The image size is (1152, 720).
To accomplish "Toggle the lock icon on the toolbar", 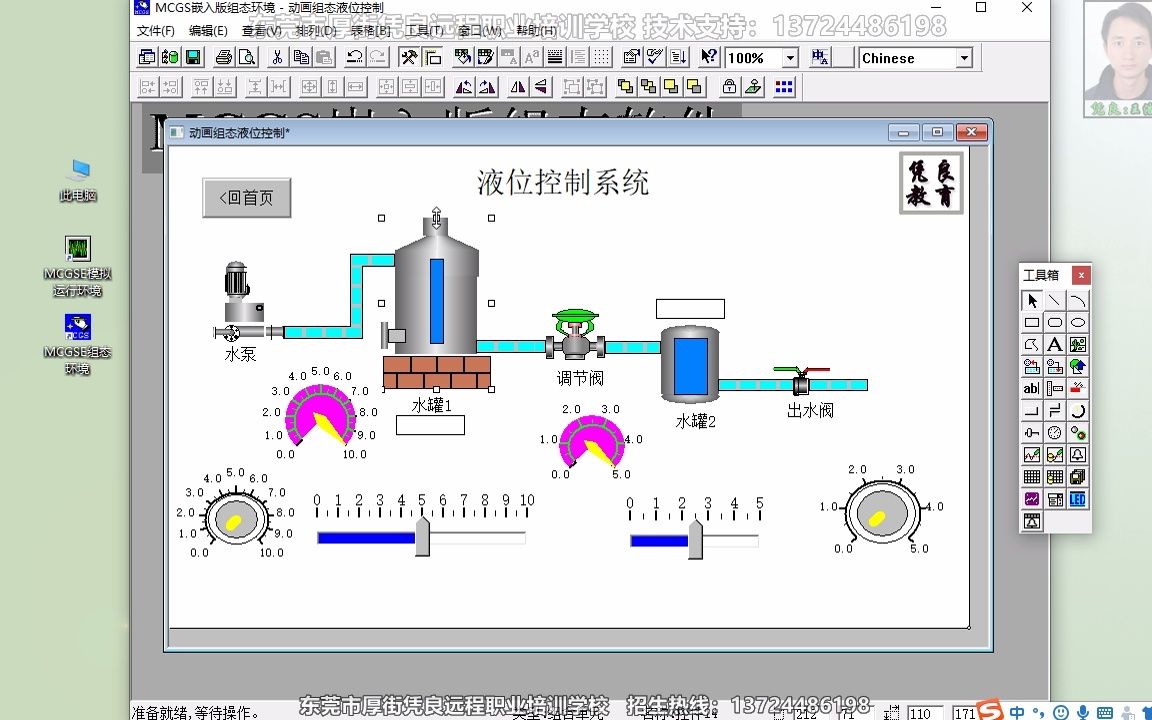I will [x=729, y=87].
